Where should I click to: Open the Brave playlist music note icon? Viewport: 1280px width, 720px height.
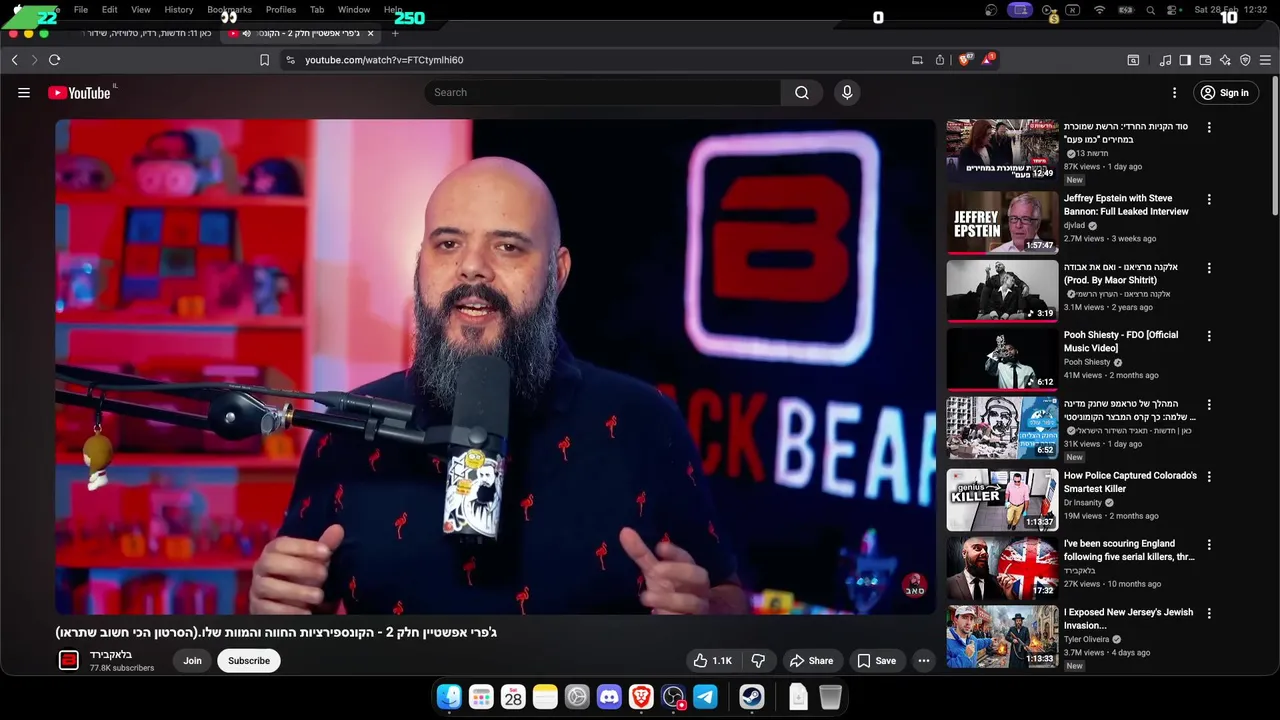coord(1165,60)
